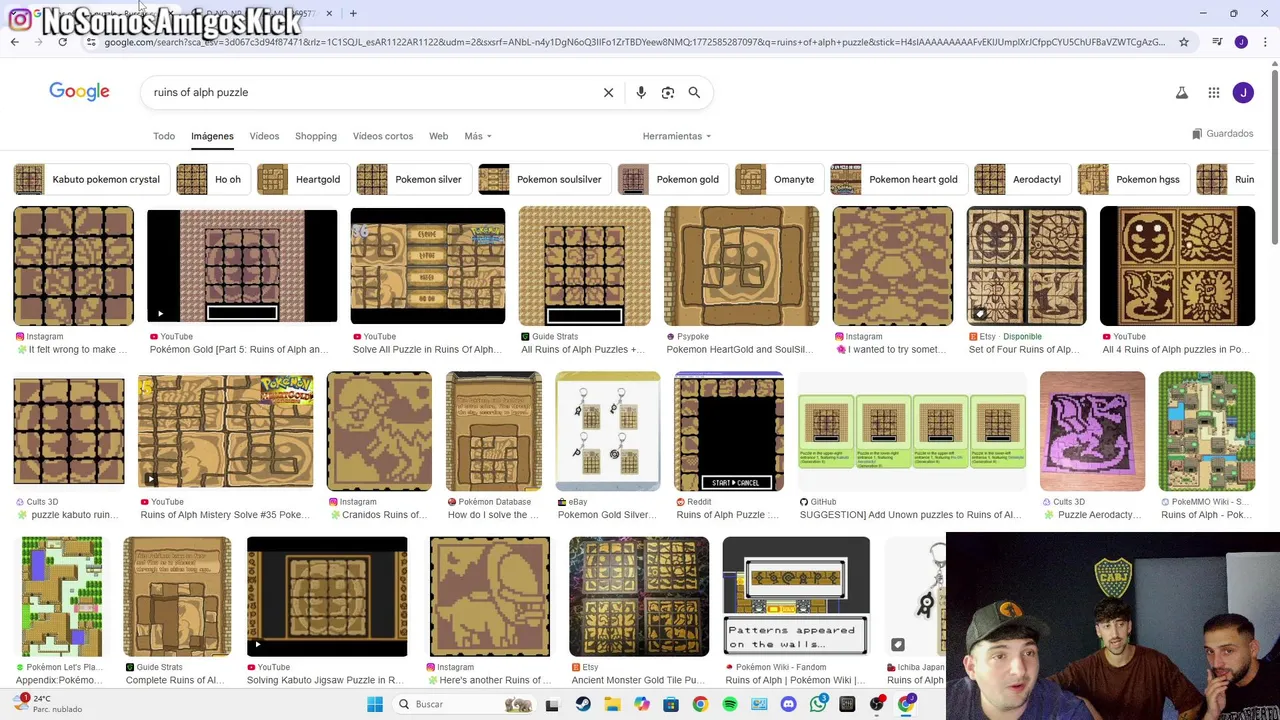Click the Windows taskbar Buscar search box
Image resolution: width=1280 pixels, height=720 pixels.
coord(463,704)
